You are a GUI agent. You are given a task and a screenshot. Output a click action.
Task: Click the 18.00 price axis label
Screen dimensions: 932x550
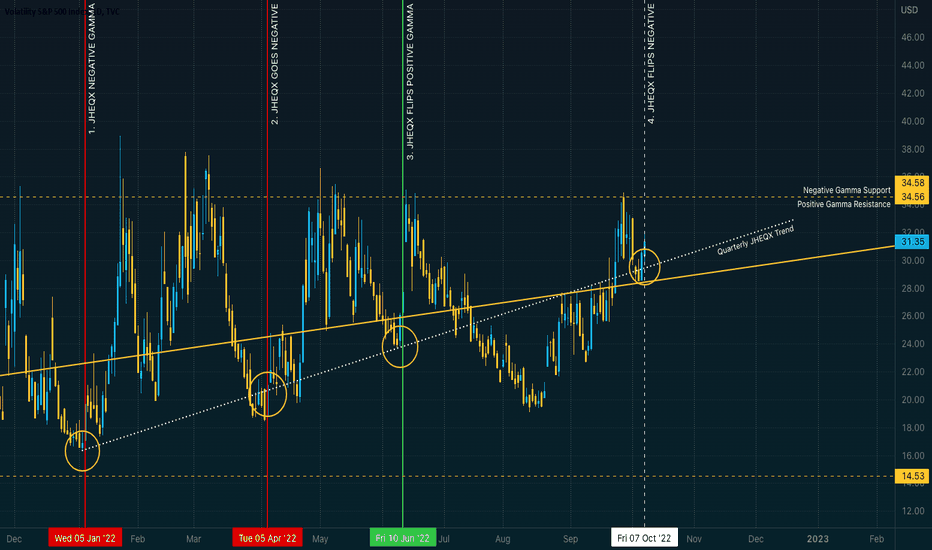(x=912, y=428)
